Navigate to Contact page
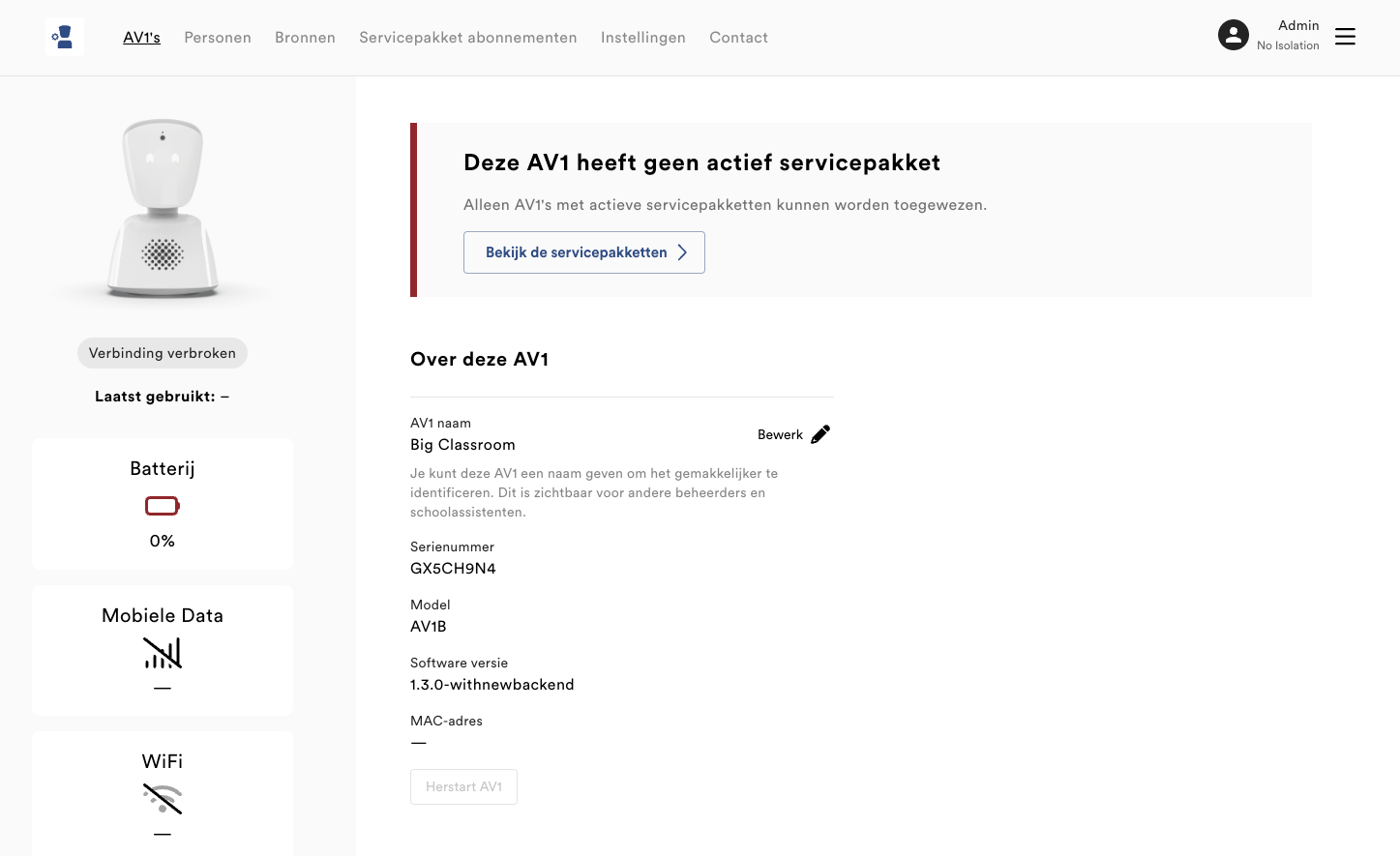Viewport: 1400px width, 856px height. (738, 38)
